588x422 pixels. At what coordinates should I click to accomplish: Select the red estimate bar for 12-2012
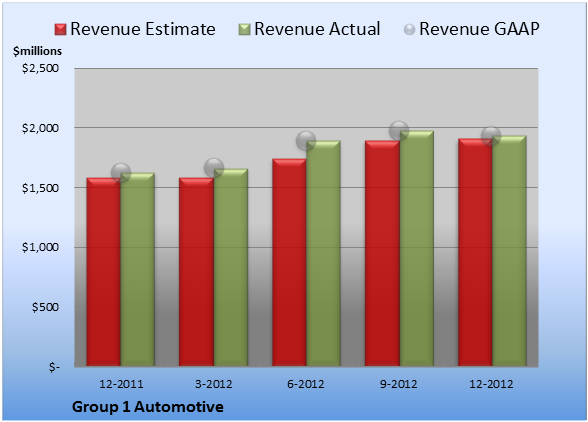click(x=475, y=252)
